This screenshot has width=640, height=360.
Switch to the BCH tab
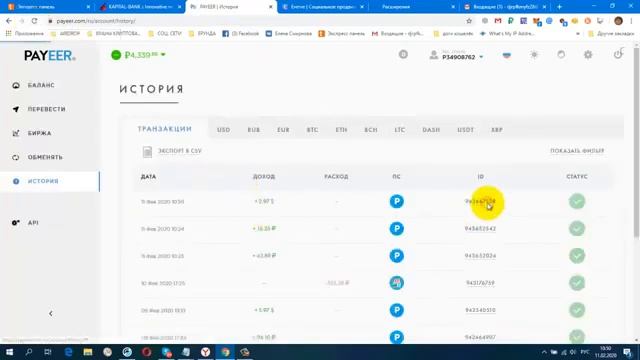coord(371,130)
